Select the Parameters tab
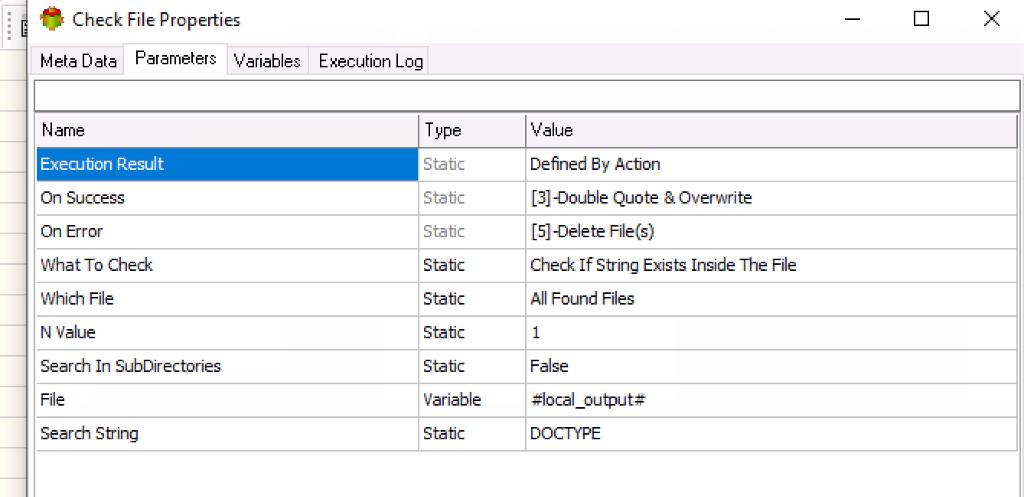The image size is (1024, 497). pos(176,59)
